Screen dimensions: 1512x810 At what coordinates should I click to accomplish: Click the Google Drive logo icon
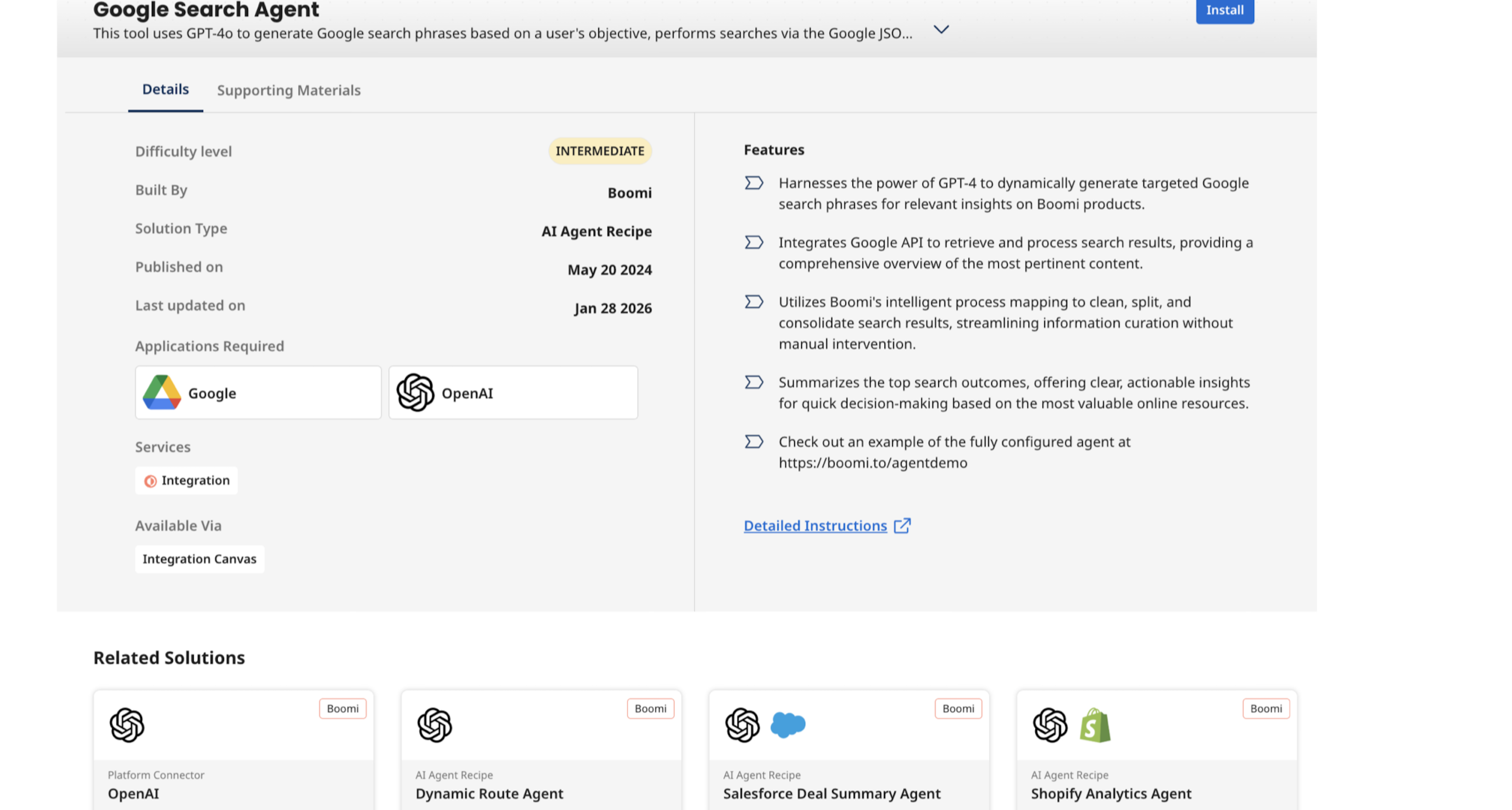coord(161,392)
